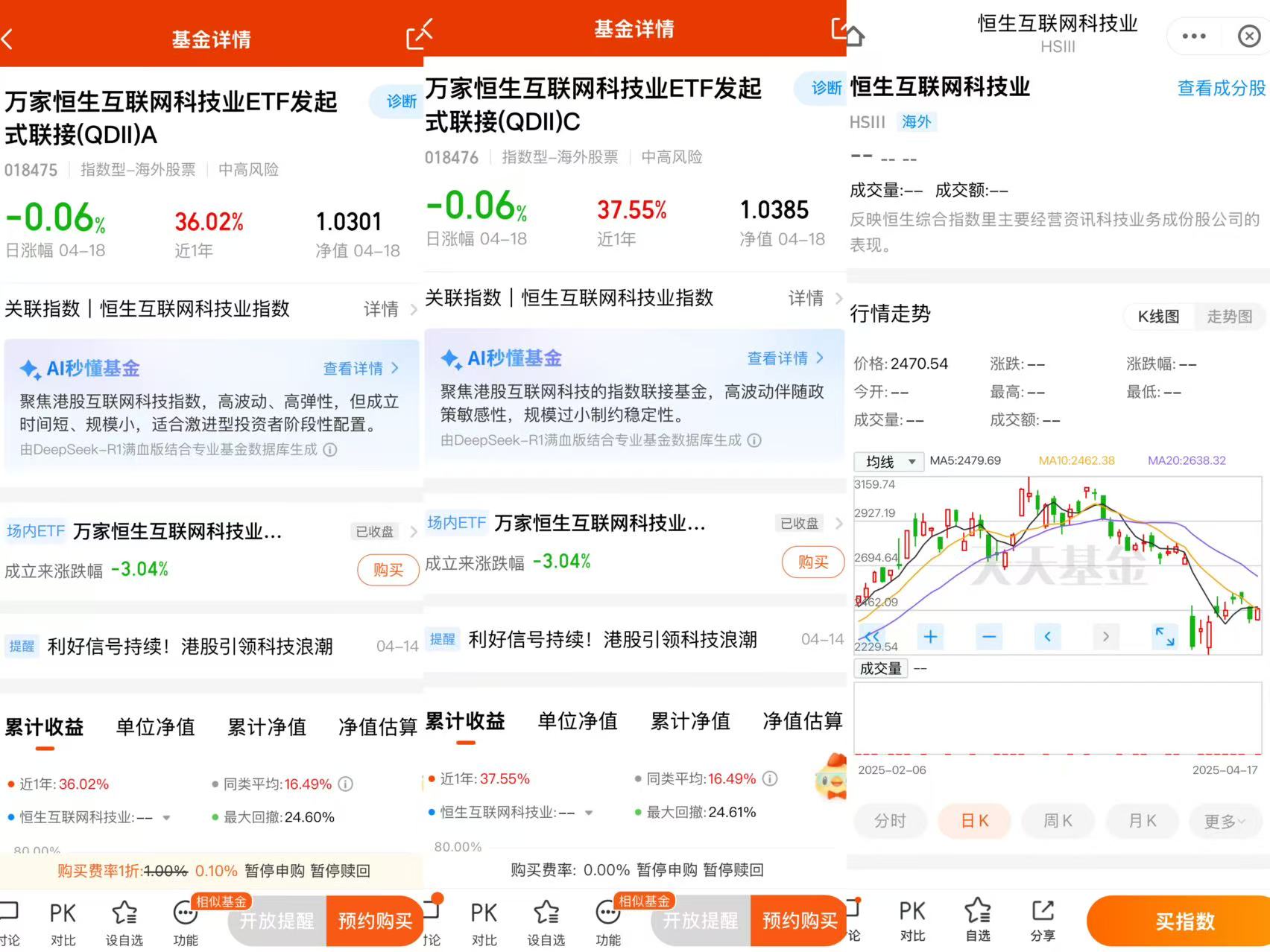Image resolution: width=1270 pixels, height=952 pixels.
Task: Open AI秒懂基金 查看详情 on fund A
Action: (x=361, y=368)
